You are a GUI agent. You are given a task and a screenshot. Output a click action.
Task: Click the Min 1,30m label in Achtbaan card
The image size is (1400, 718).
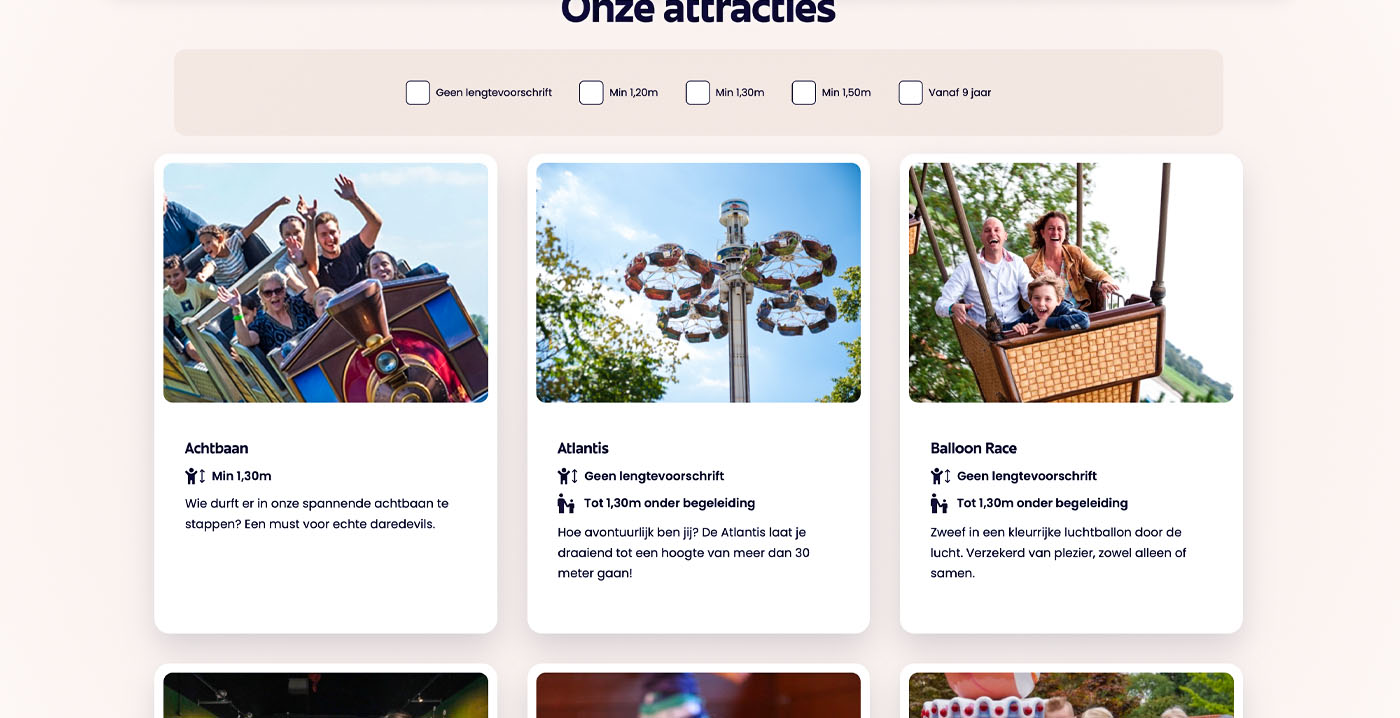tap(241, 476)
